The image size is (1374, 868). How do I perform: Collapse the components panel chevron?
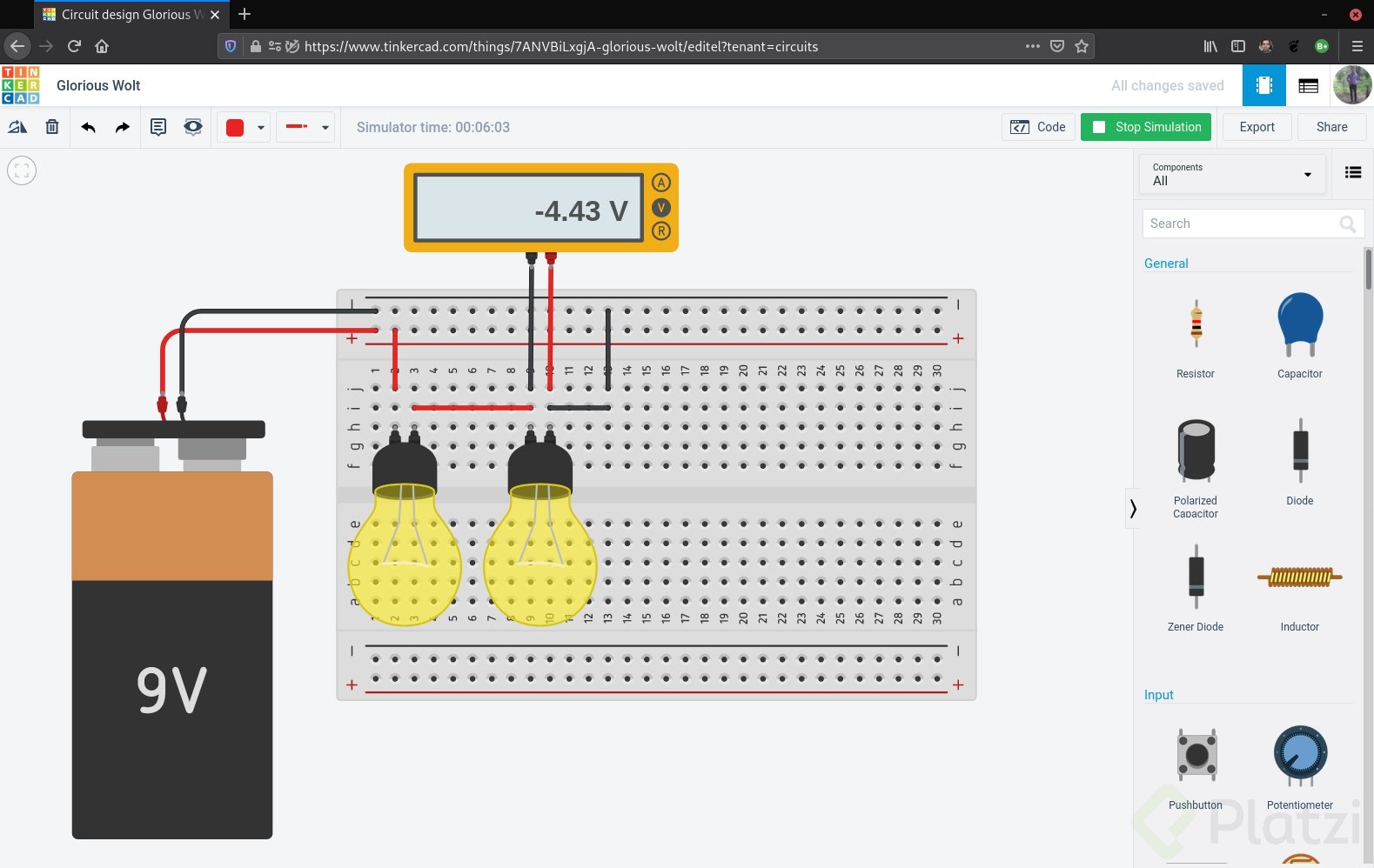tap(1133, 508)
